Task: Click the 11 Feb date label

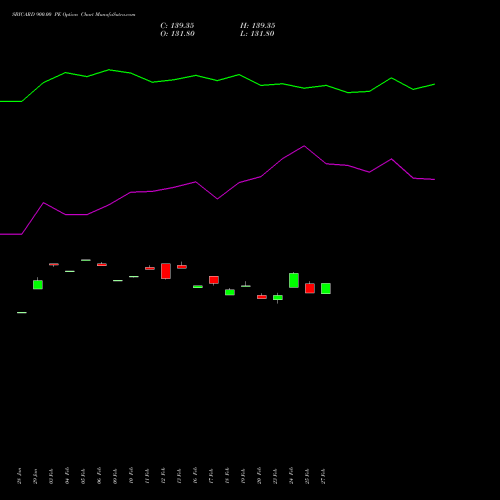Action: pyautogui.click(x=147, y=476)
